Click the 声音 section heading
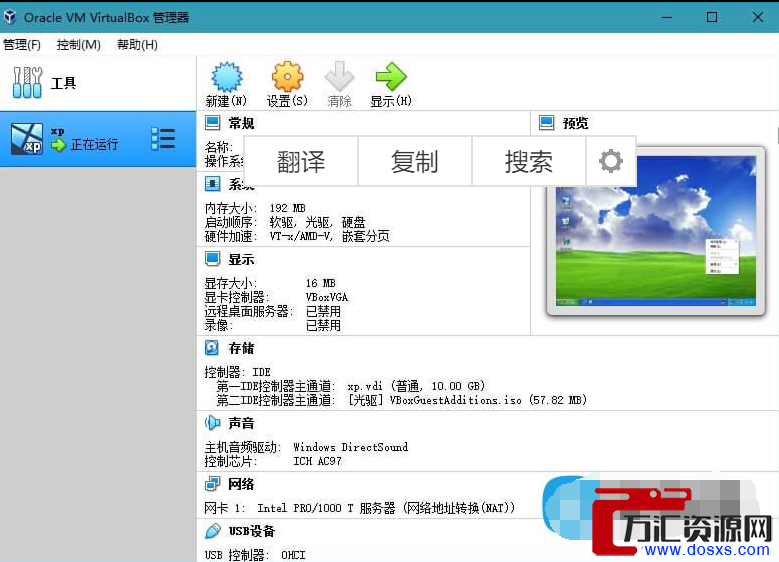779x562 pixels. (241, 423)
